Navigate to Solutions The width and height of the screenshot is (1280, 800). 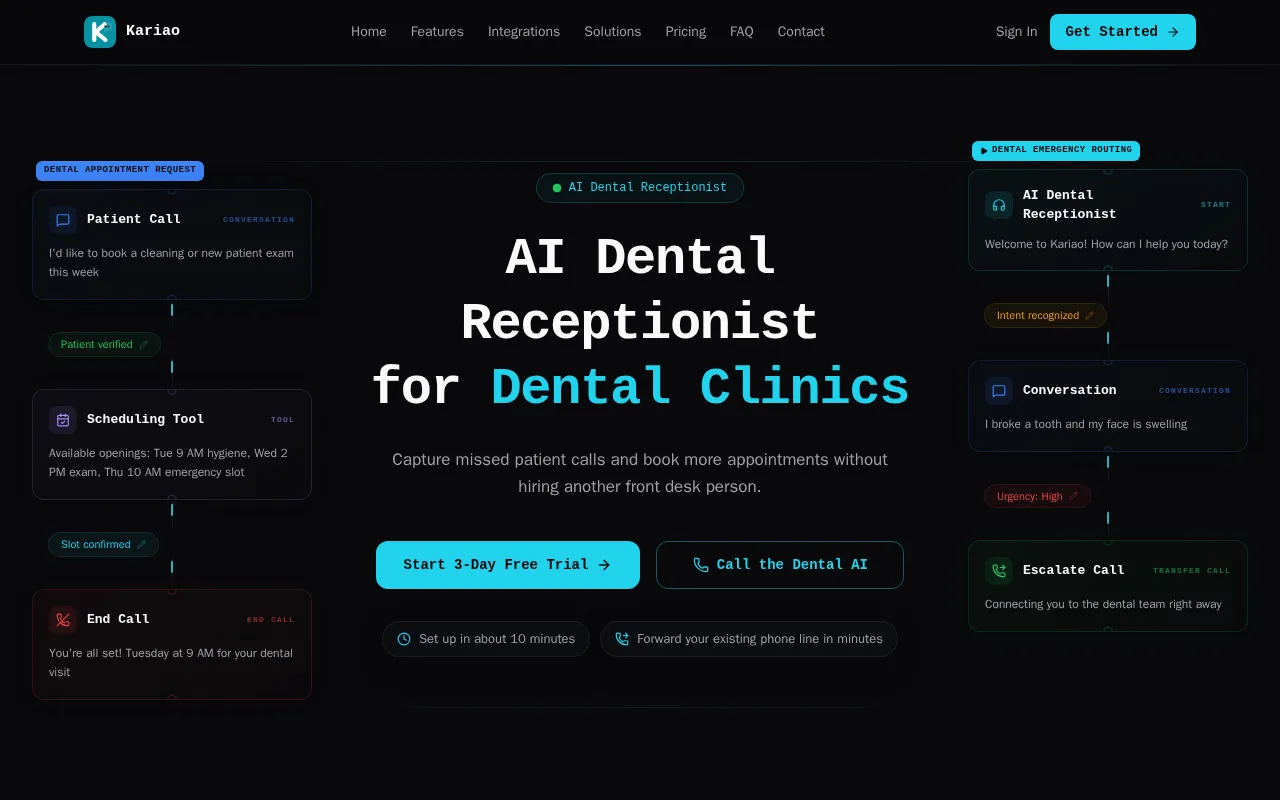coord(613,32)
